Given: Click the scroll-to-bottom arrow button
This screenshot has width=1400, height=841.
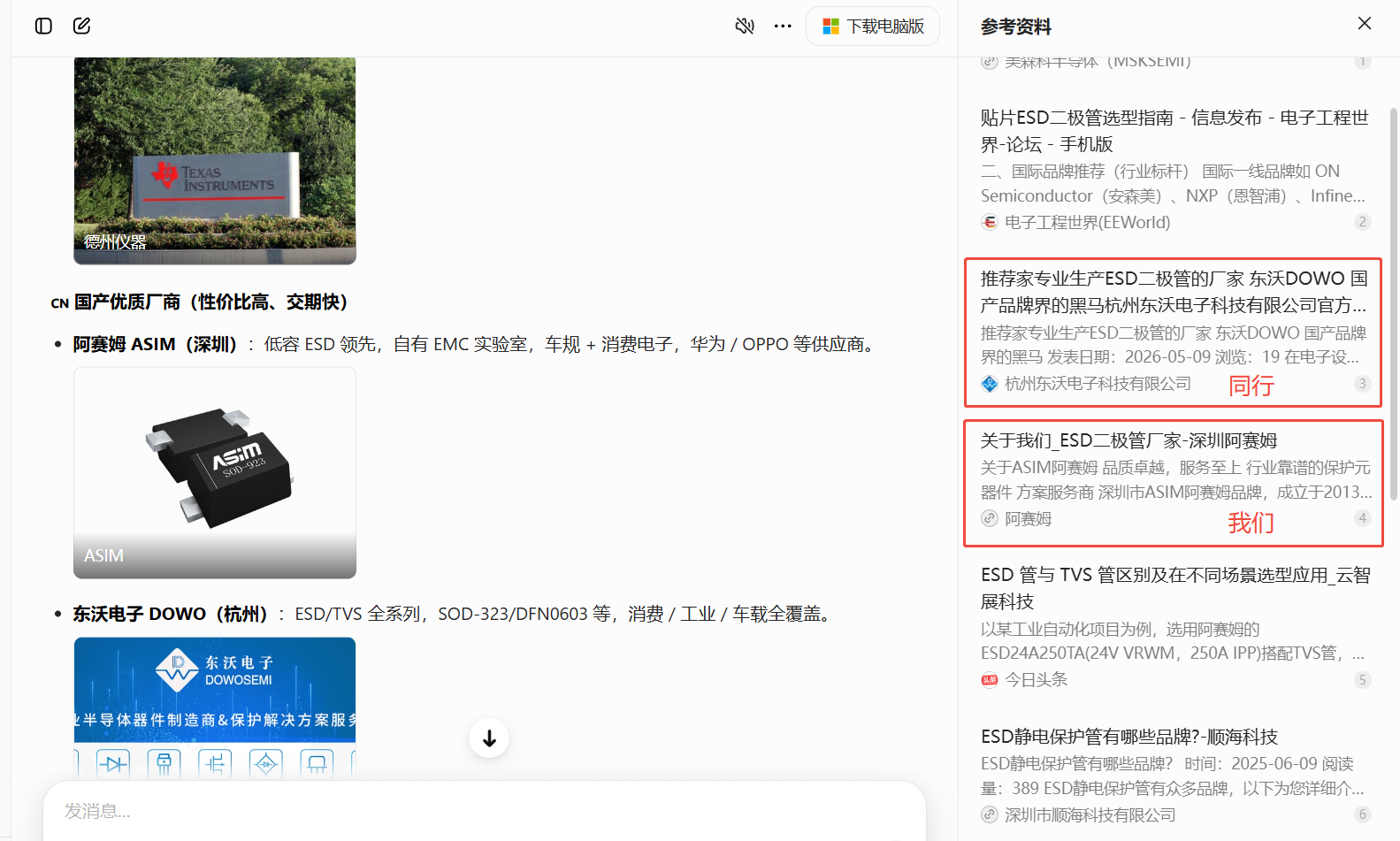Looking at the screenshot, I should click(x=489, y=738).
